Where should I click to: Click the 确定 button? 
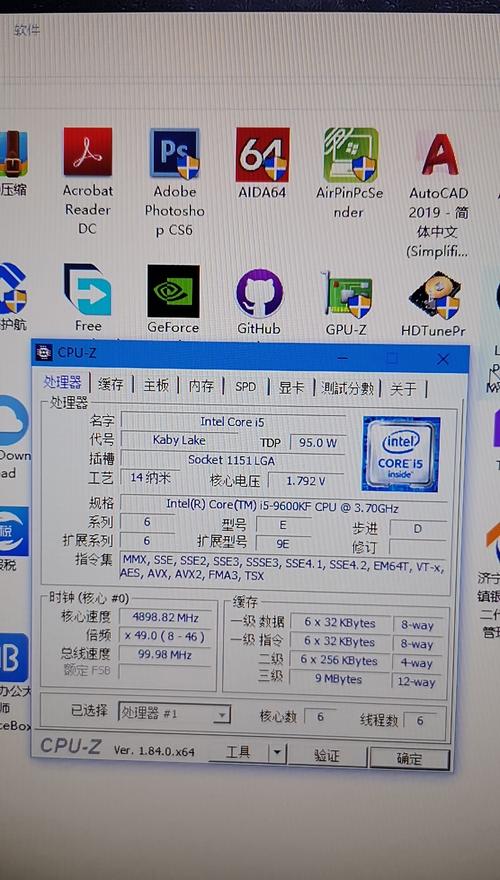409,758
